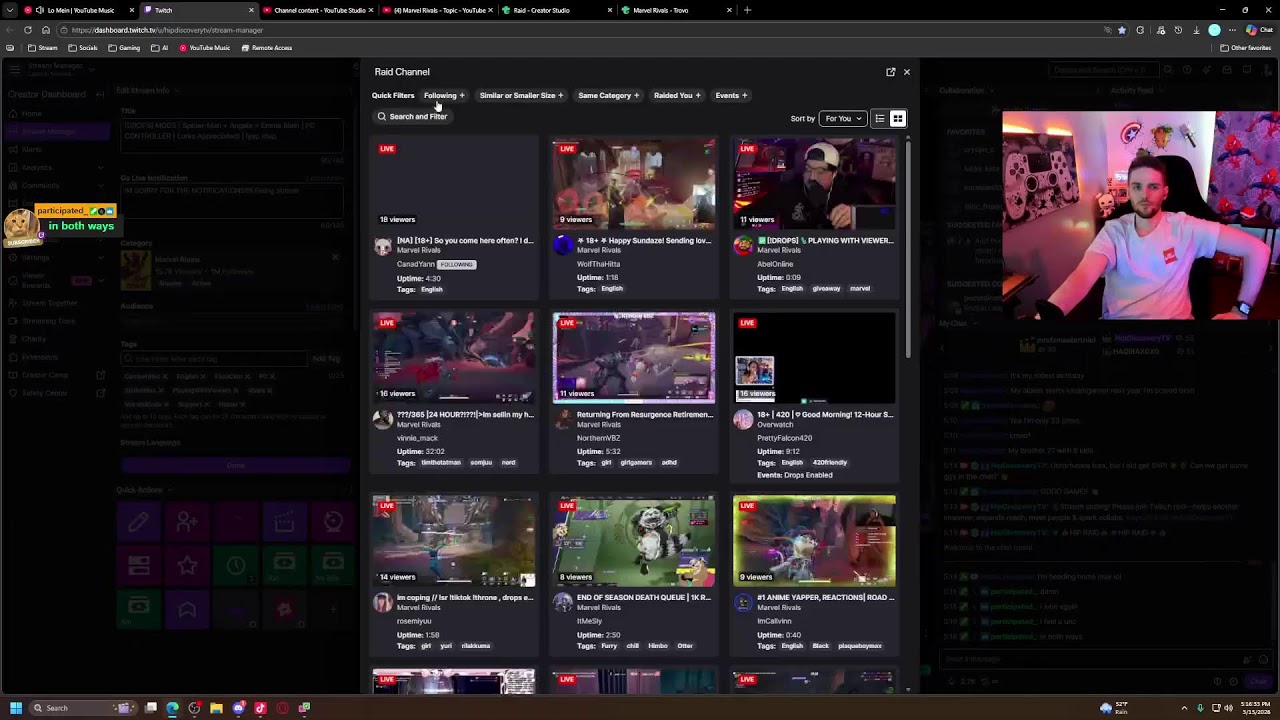Switch to Marvel Rivals Topic YouTube tab

(437, 10)
